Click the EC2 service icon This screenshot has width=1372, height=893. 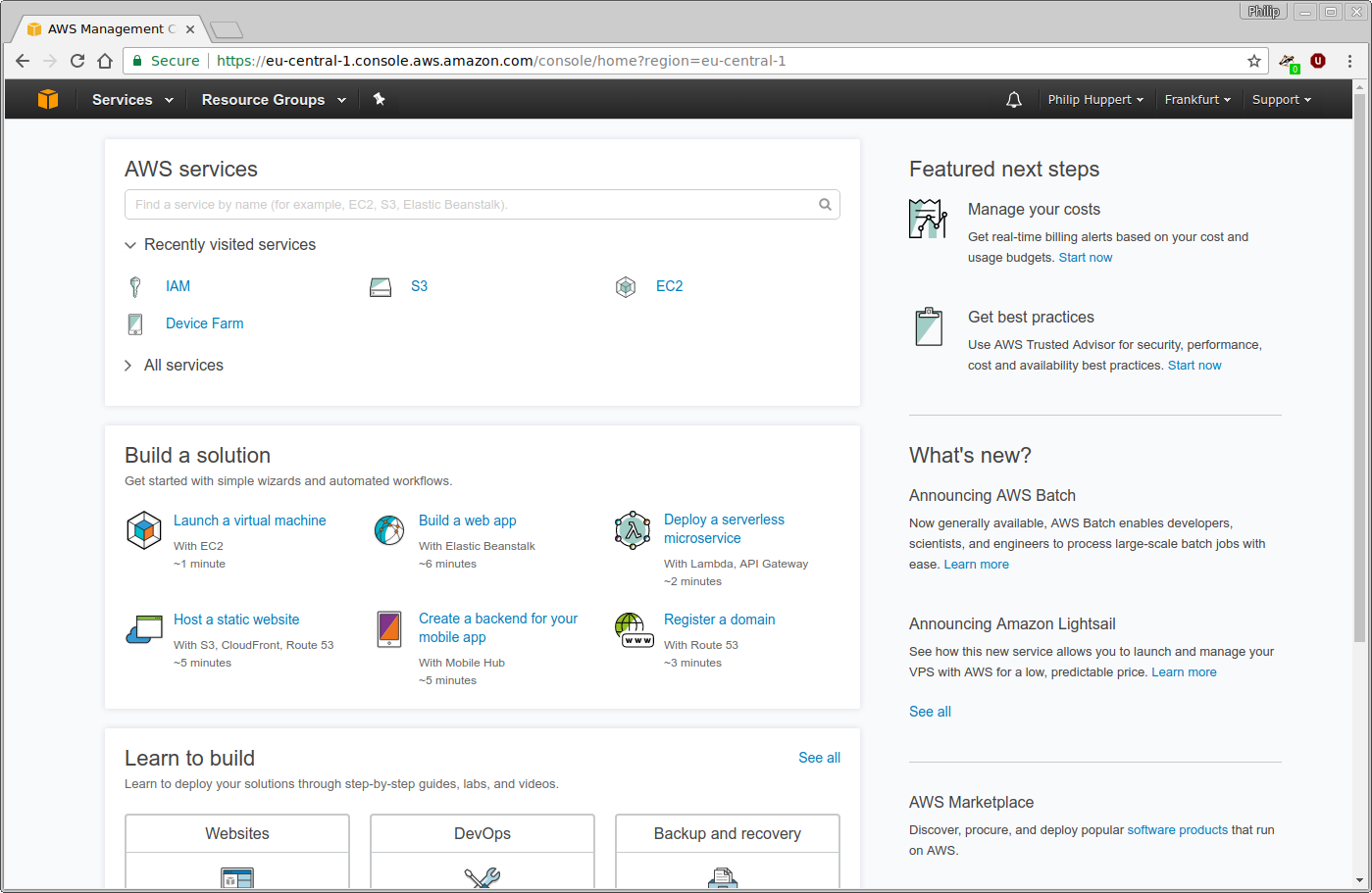pyautogui.click(x=625, y=285)
